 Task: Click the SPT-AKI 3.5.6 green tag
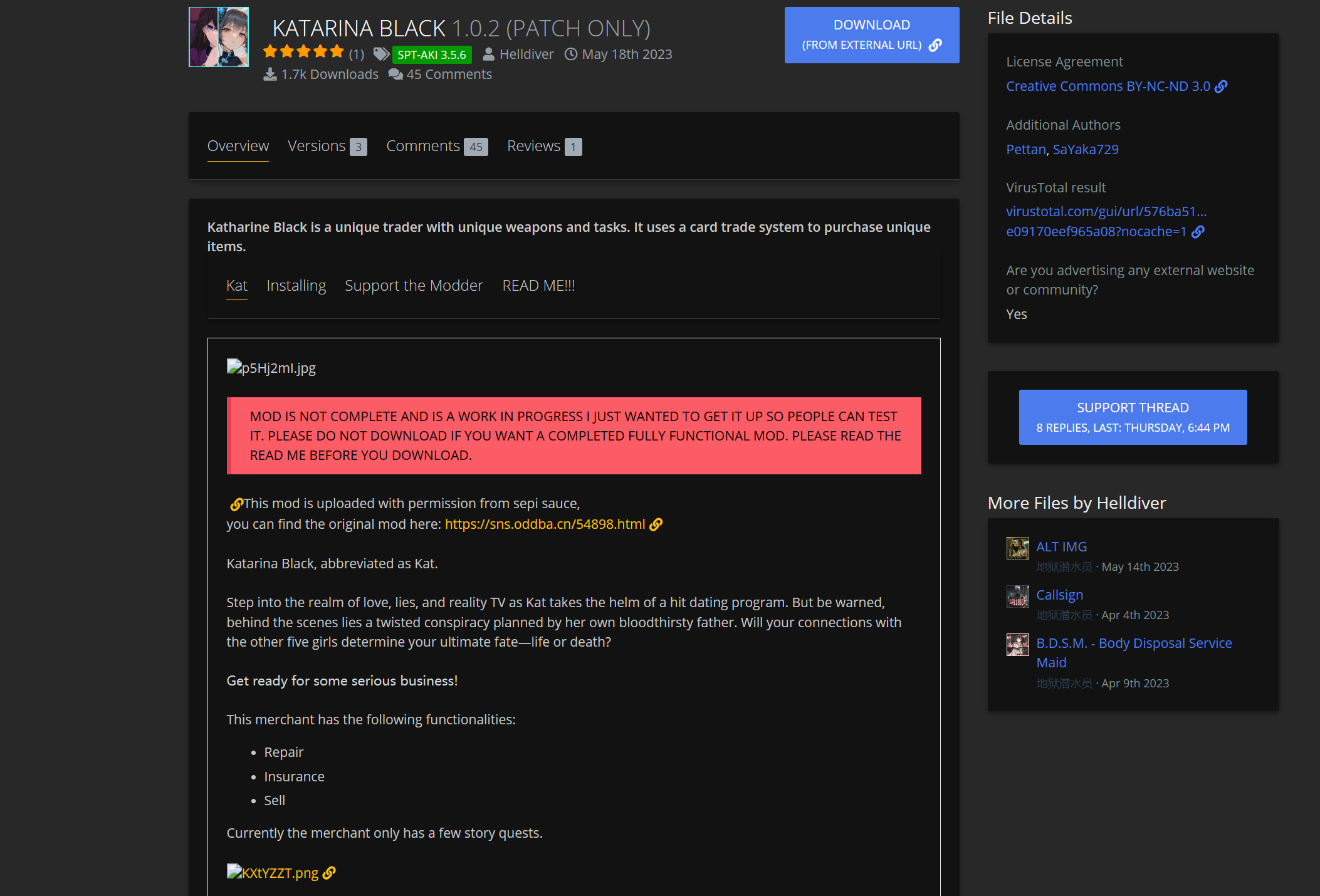click(432, 55)
